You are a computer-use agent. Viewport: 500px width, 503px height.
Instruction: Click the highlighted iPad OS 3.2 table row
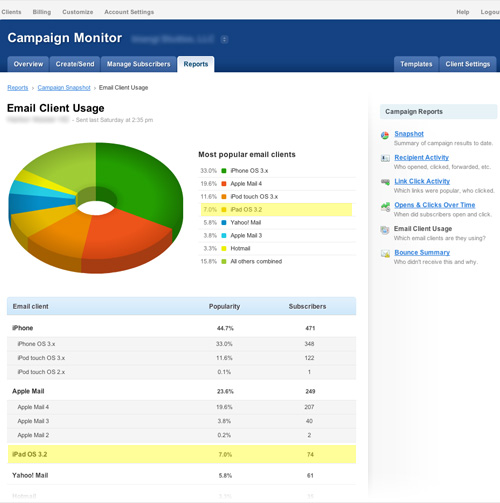click(182, 454)
